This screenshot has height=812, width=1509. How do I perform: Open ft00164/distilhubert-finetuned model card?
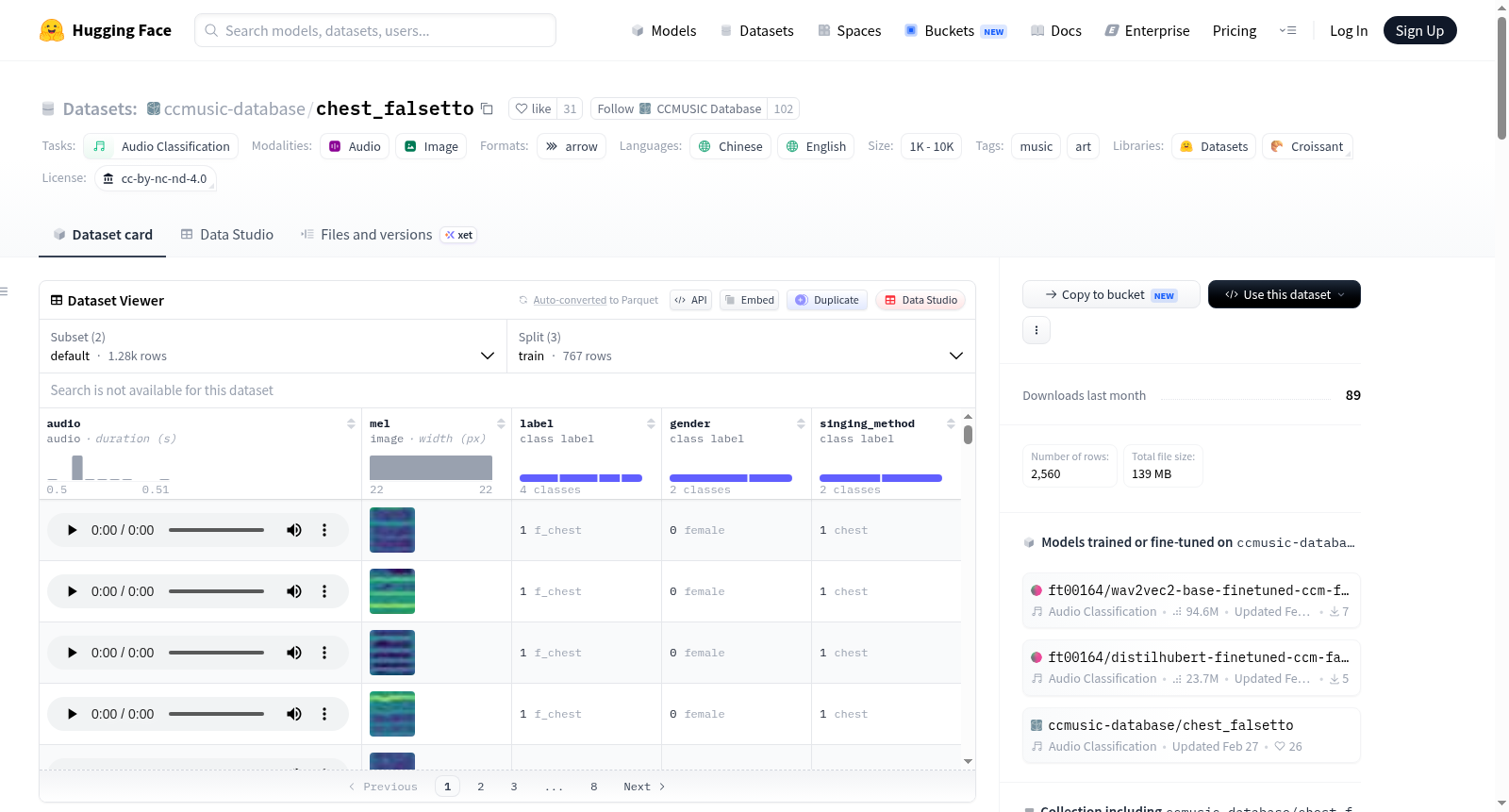pos(1191,667)
